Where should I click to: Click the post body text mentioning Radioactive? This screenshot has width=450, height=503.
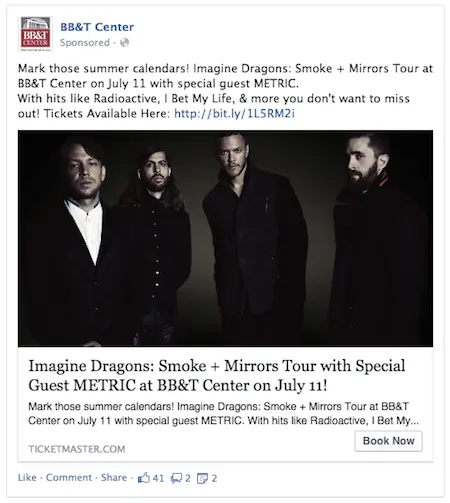coord(213,98)
